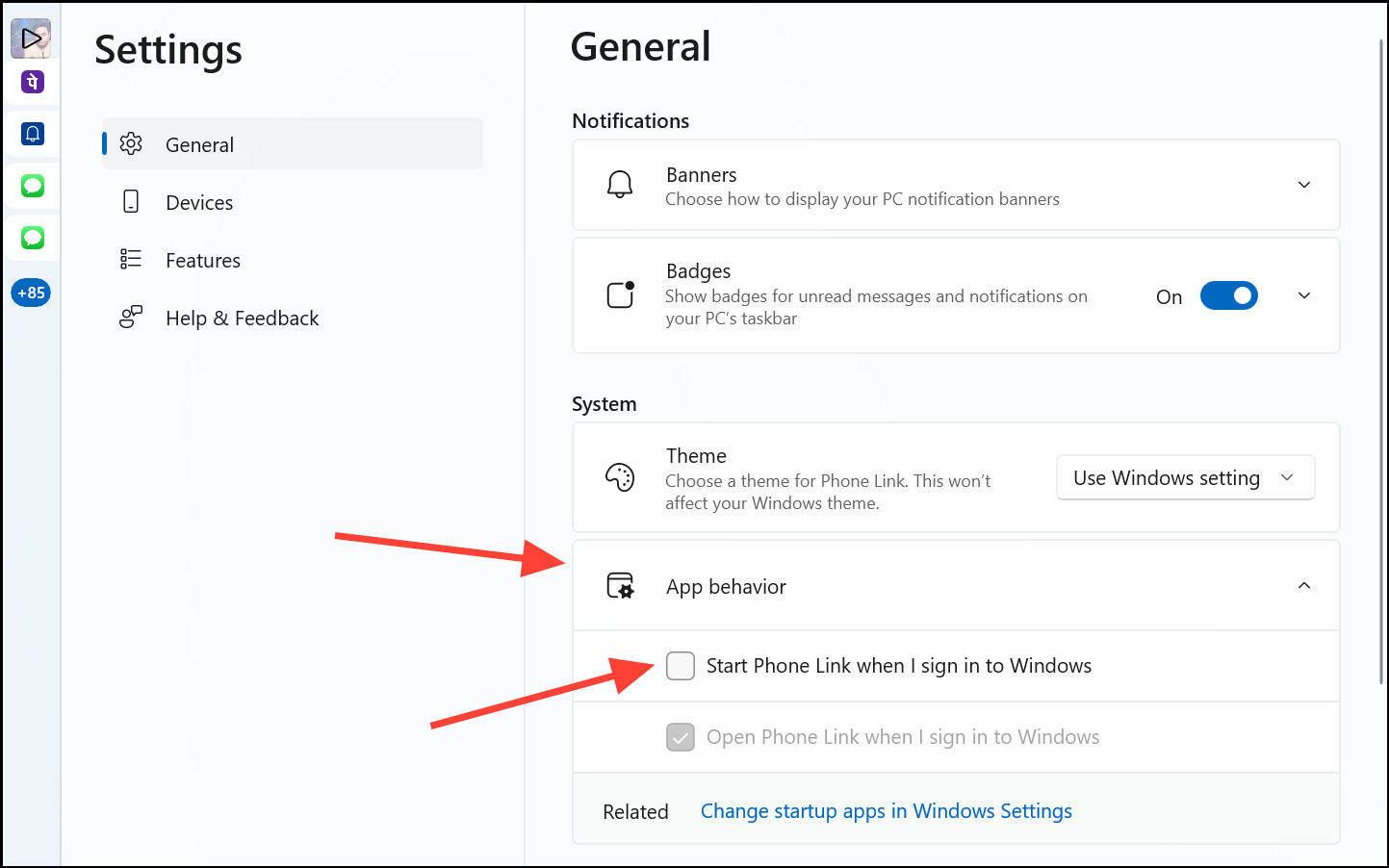Open the PhonePe notification in the sidebar
The image size is (1389, 868).
(x=32, y=83)
